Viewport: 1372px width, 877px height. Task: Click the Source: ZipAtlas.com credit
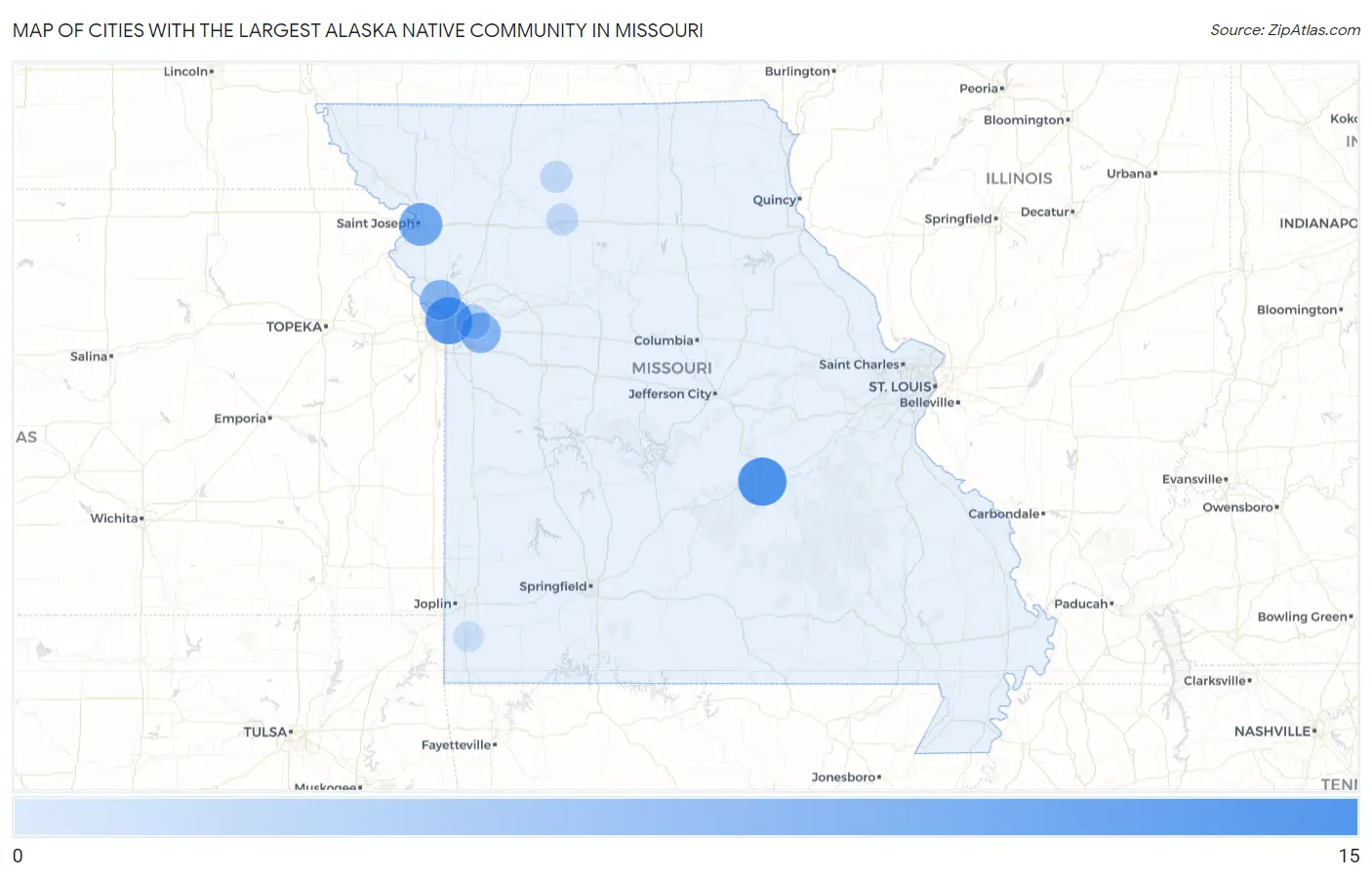tap(1285, 30)
